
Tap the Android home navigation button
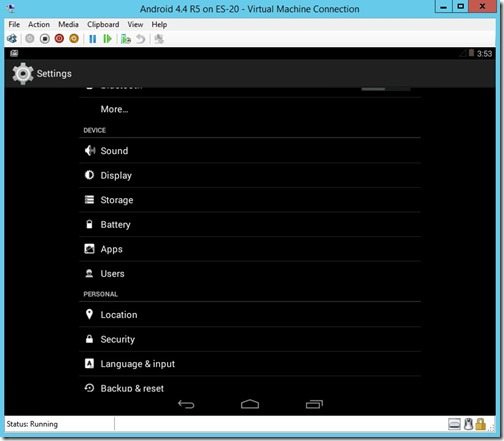(250, 404)
